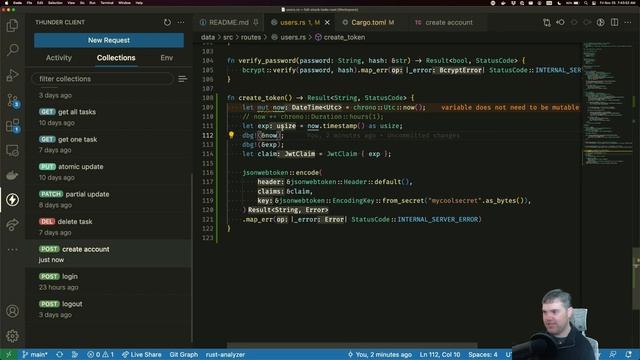Open remote window indicator in status bar
Viewport: 640px width, 360px height.
point(8,355)
